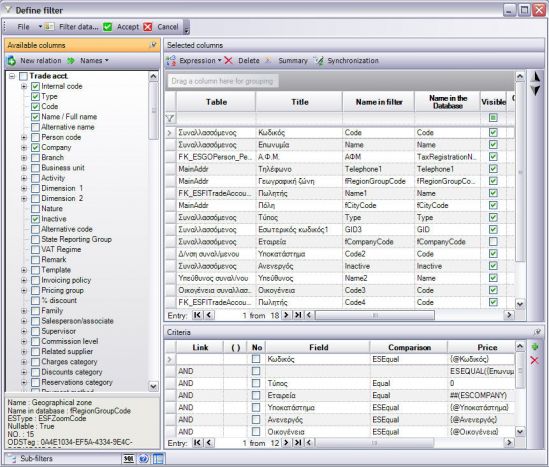
Task: Click the Sub-filters button label
Action: (x=36, y=459)
